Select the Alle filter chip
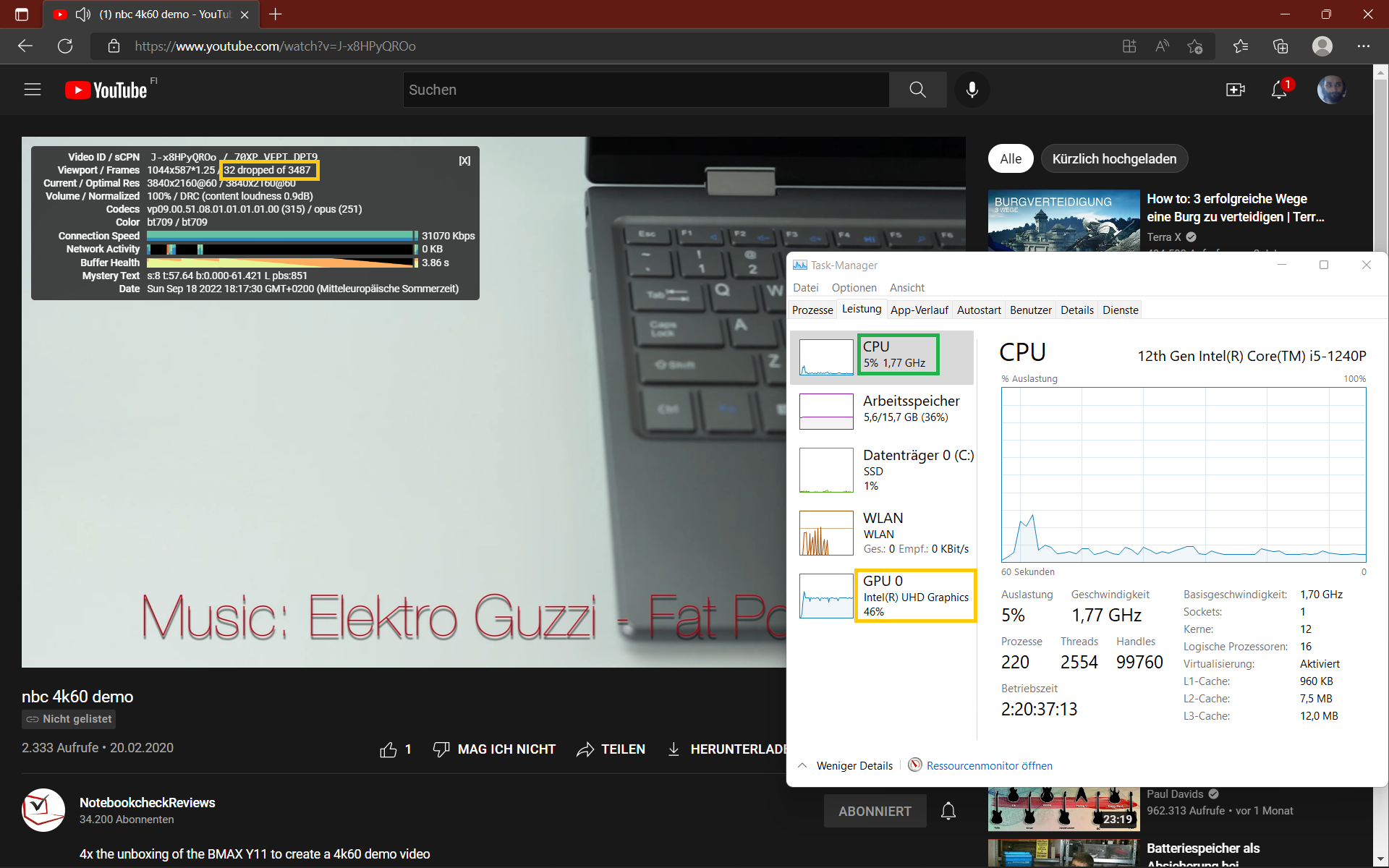The image size is (1389, 868). click(1011, 159)
